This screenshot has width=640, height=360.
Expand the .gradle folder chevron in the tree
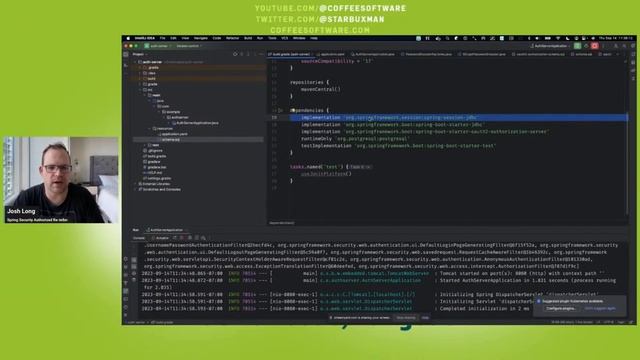point(140,67)
